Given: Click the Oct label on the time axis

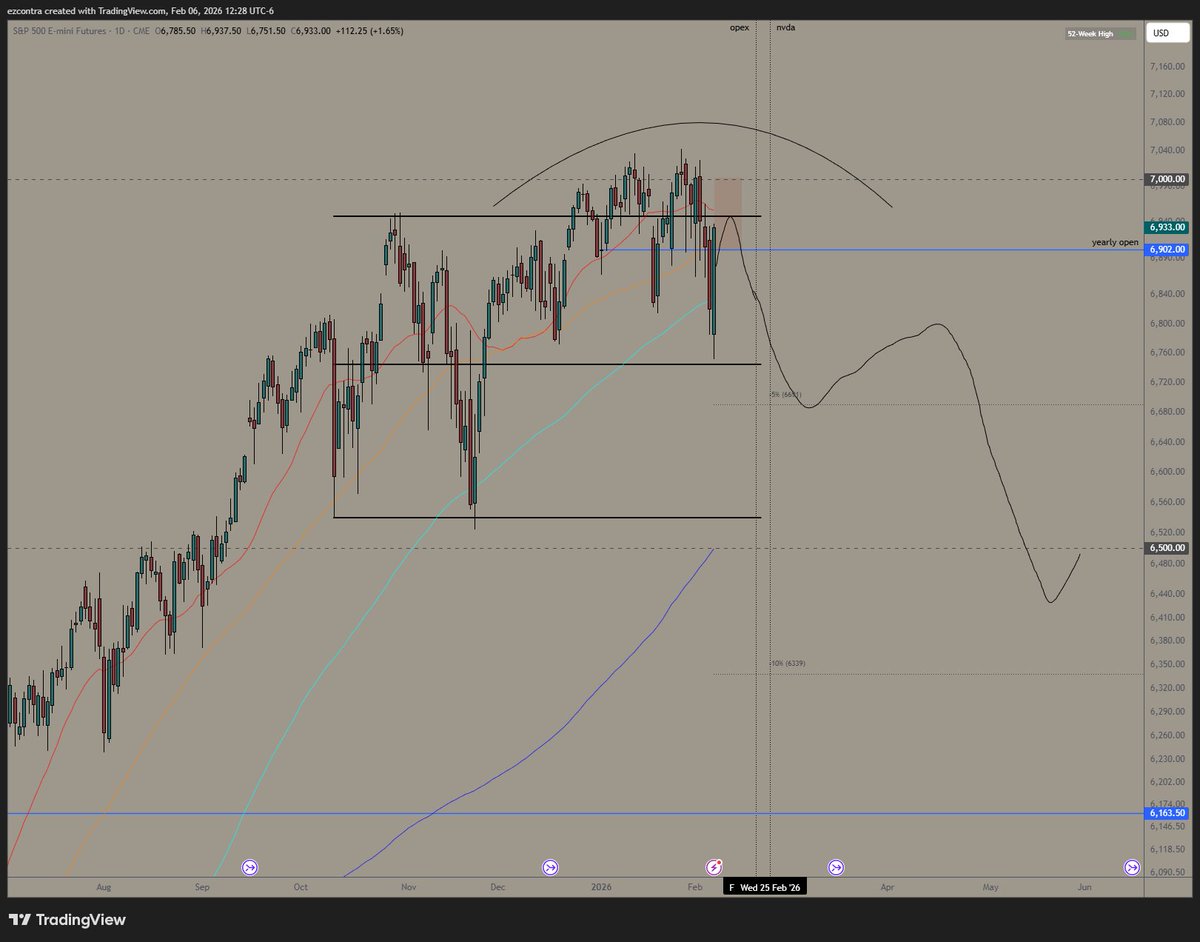Looking at the screenshot, I should tap(302, 887).
